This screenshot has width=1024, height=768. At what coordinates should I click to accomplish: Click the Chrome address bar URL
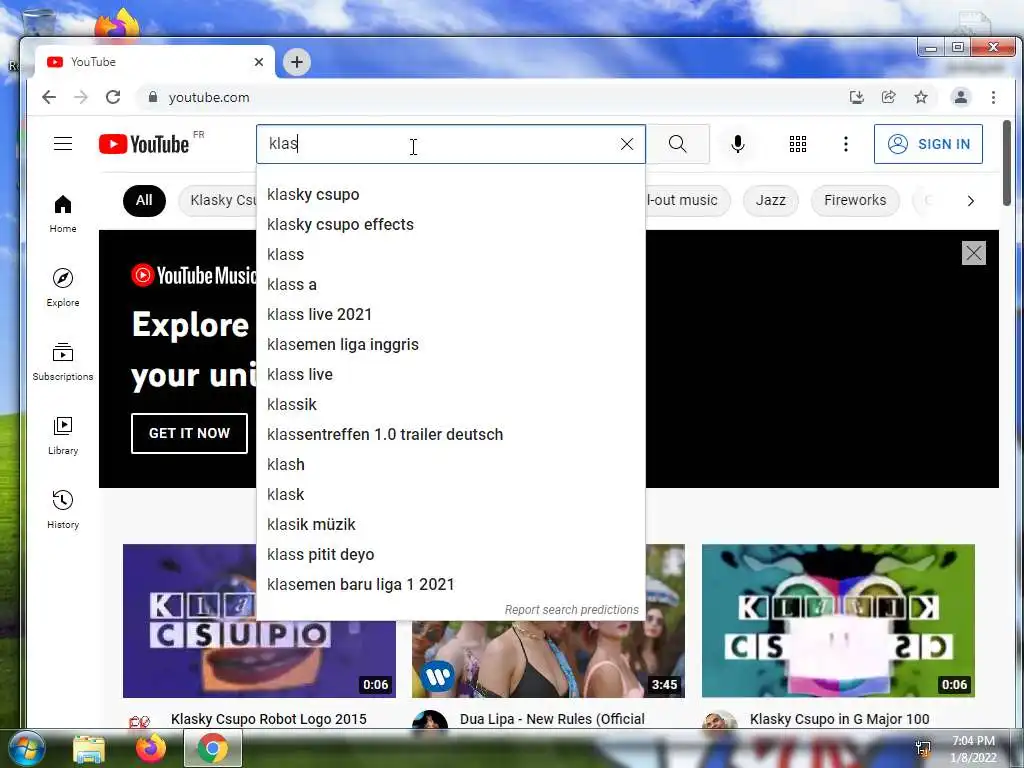(x=209, y=97)
